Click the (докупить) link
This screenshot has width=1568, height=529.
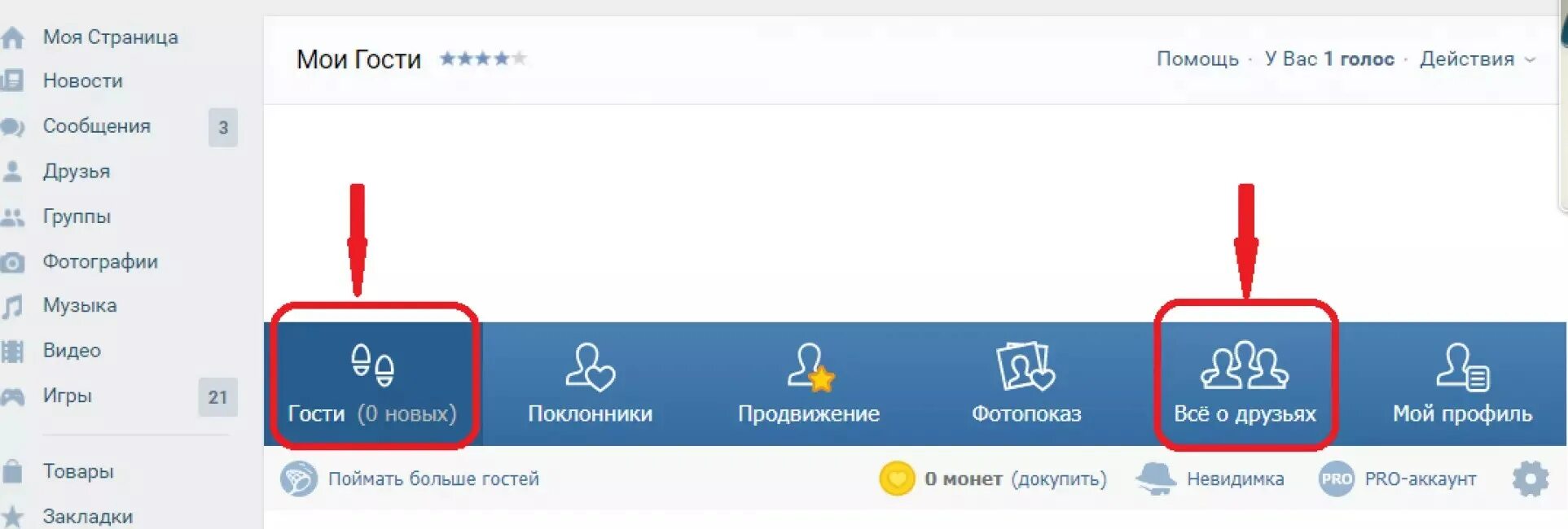click(1059, 479)
